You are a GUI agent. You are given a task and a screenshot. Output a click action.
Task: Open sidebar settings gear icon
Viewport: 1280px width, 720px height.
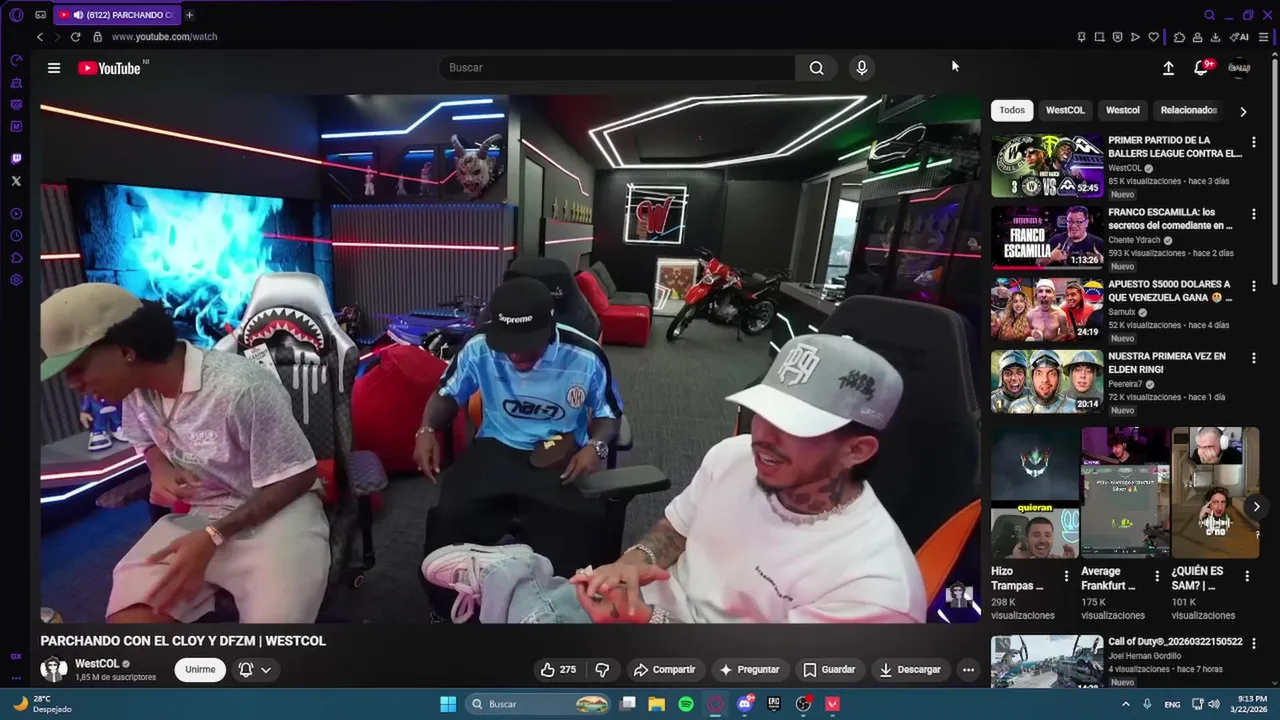tap(16, 280)
